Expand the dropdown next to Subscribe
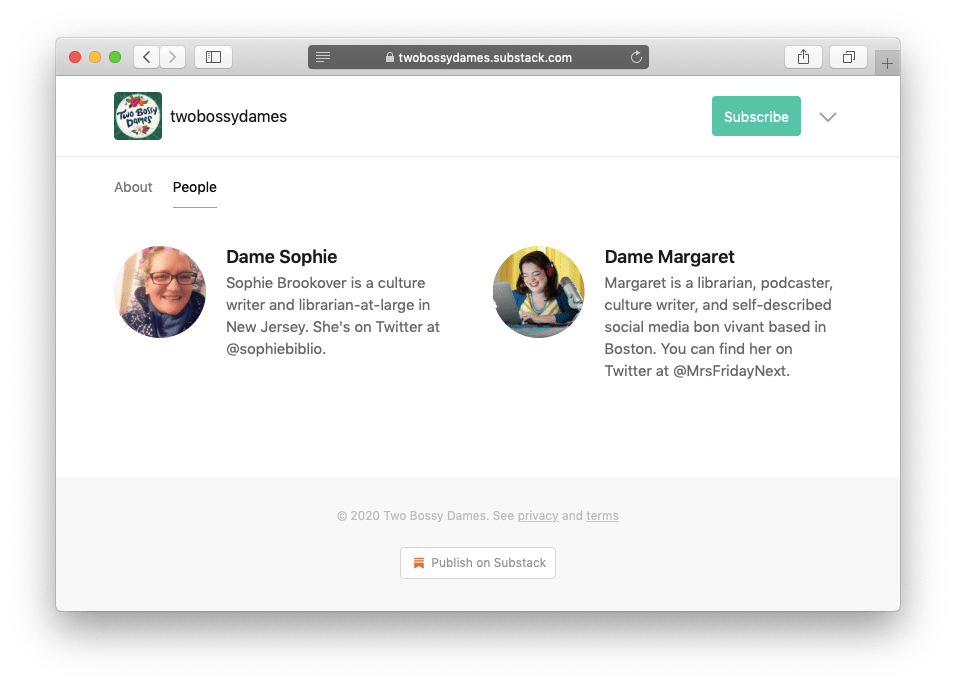Viewport: 956px width, 685px height. [828, 117]
